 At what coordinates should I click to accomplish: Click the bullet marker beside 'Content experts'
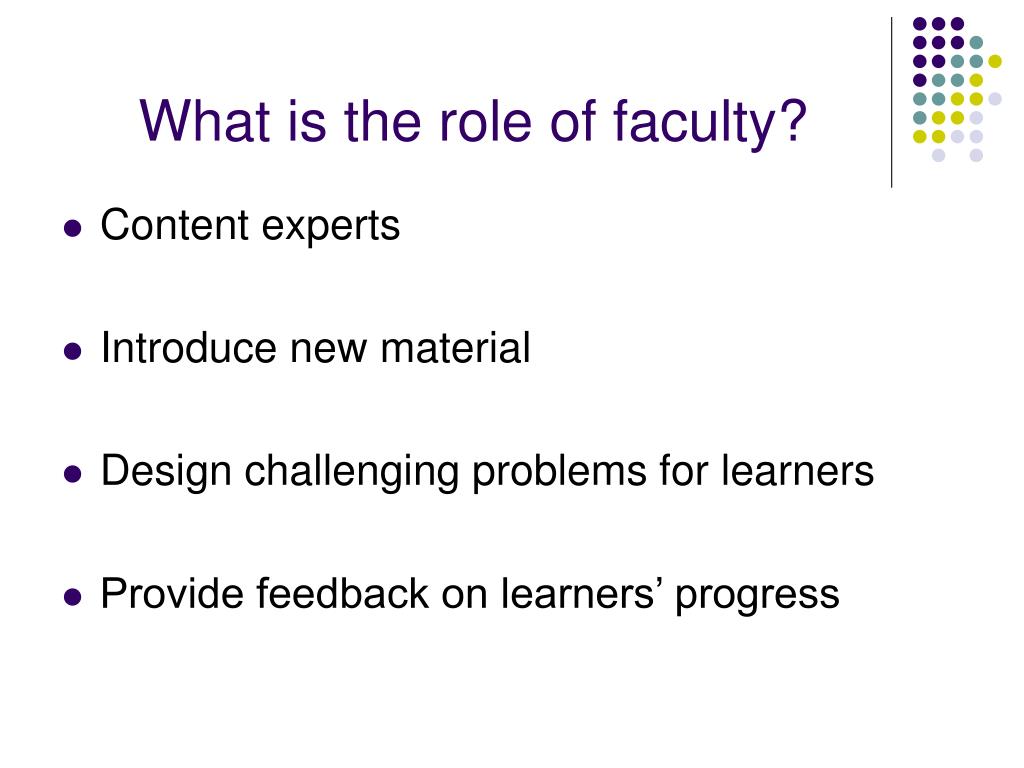click(x=72, y=229)
